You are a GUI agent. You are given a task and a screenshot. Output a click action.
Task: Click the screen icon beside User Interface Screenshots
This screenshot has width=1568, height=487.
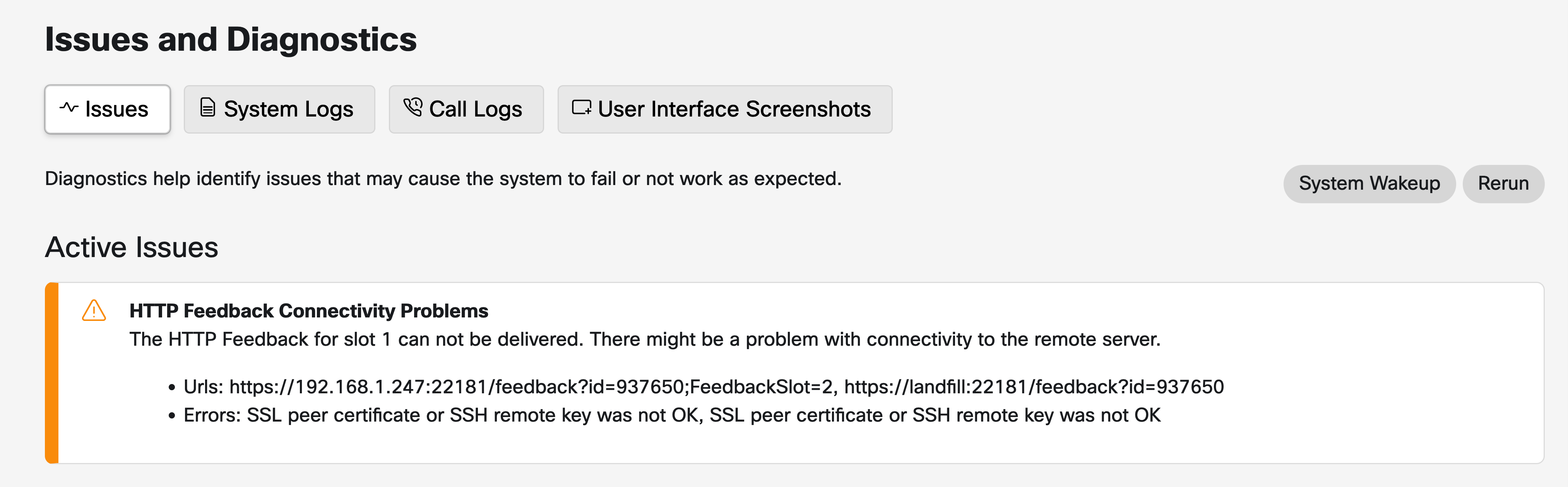tap(581, 108)
